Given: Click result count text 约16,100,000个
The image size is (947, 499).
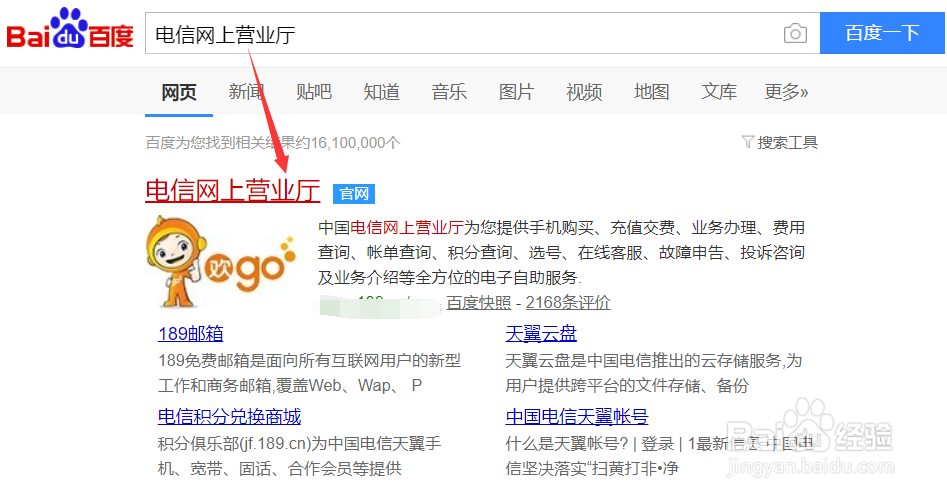Looking at the screenshot, I should (x=347, y=143).
